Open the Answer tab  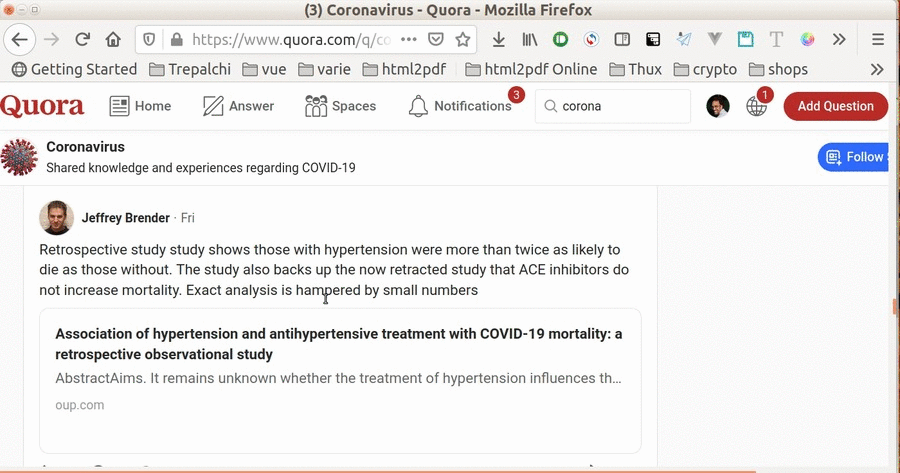click(x=238, y=106)
